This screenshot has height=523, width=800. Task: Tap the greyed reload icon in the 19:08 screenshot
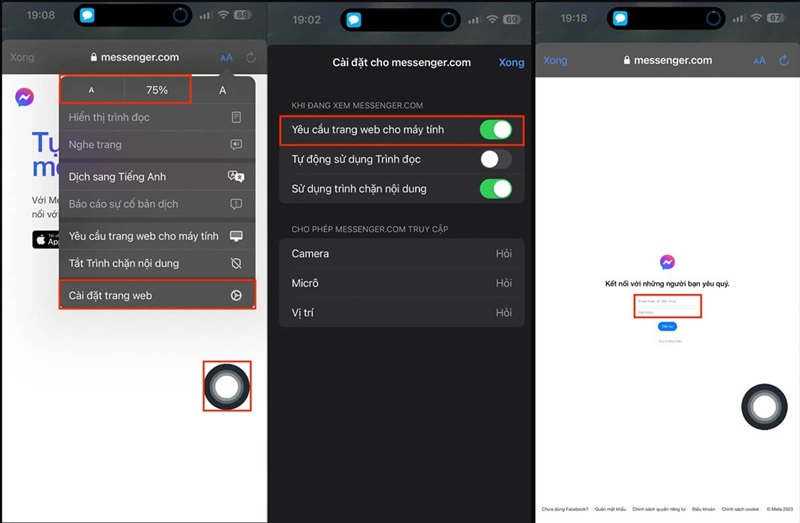point(251,58)
